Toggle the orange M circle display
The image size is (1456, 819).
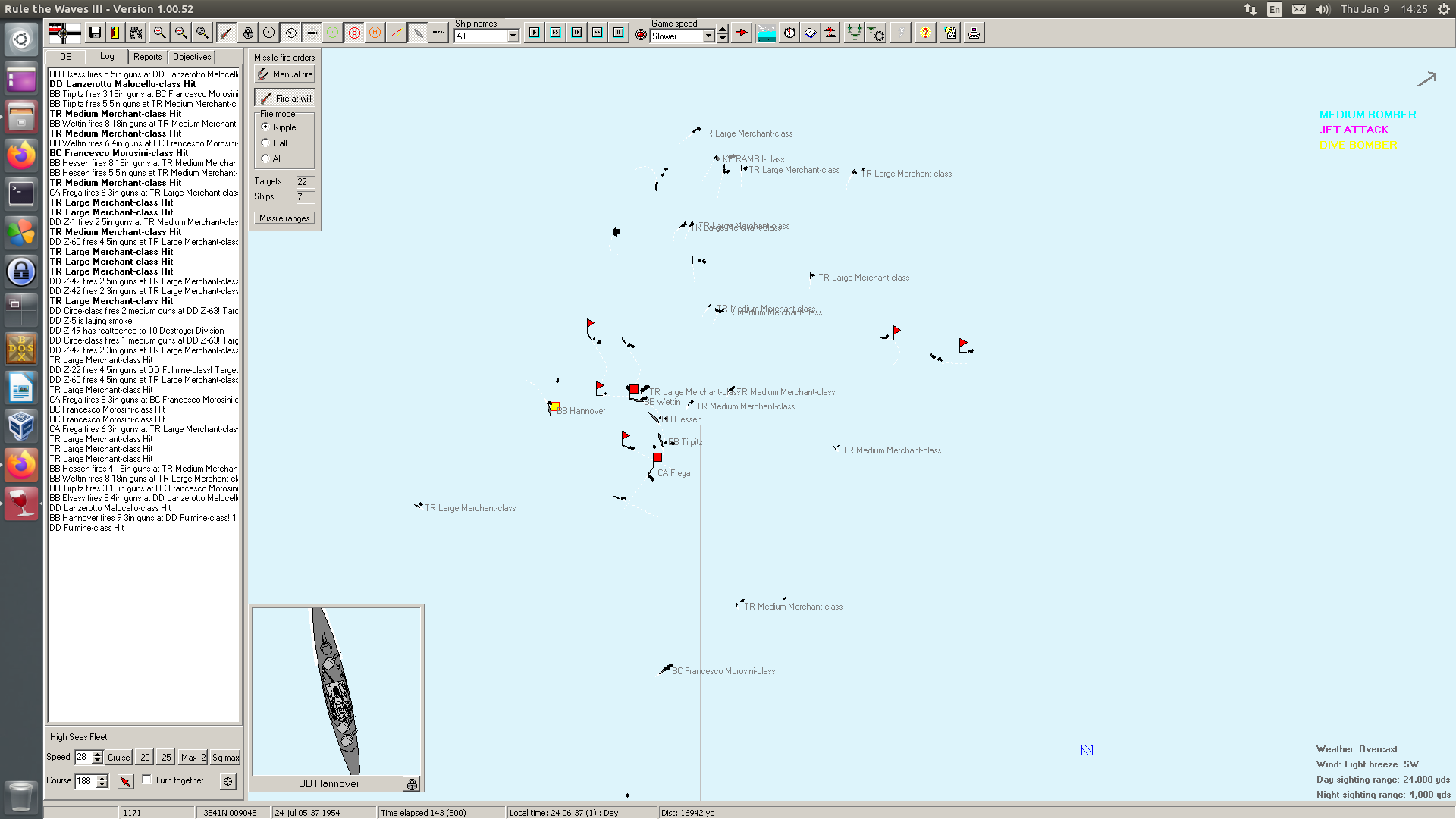[x=375, y=33]
